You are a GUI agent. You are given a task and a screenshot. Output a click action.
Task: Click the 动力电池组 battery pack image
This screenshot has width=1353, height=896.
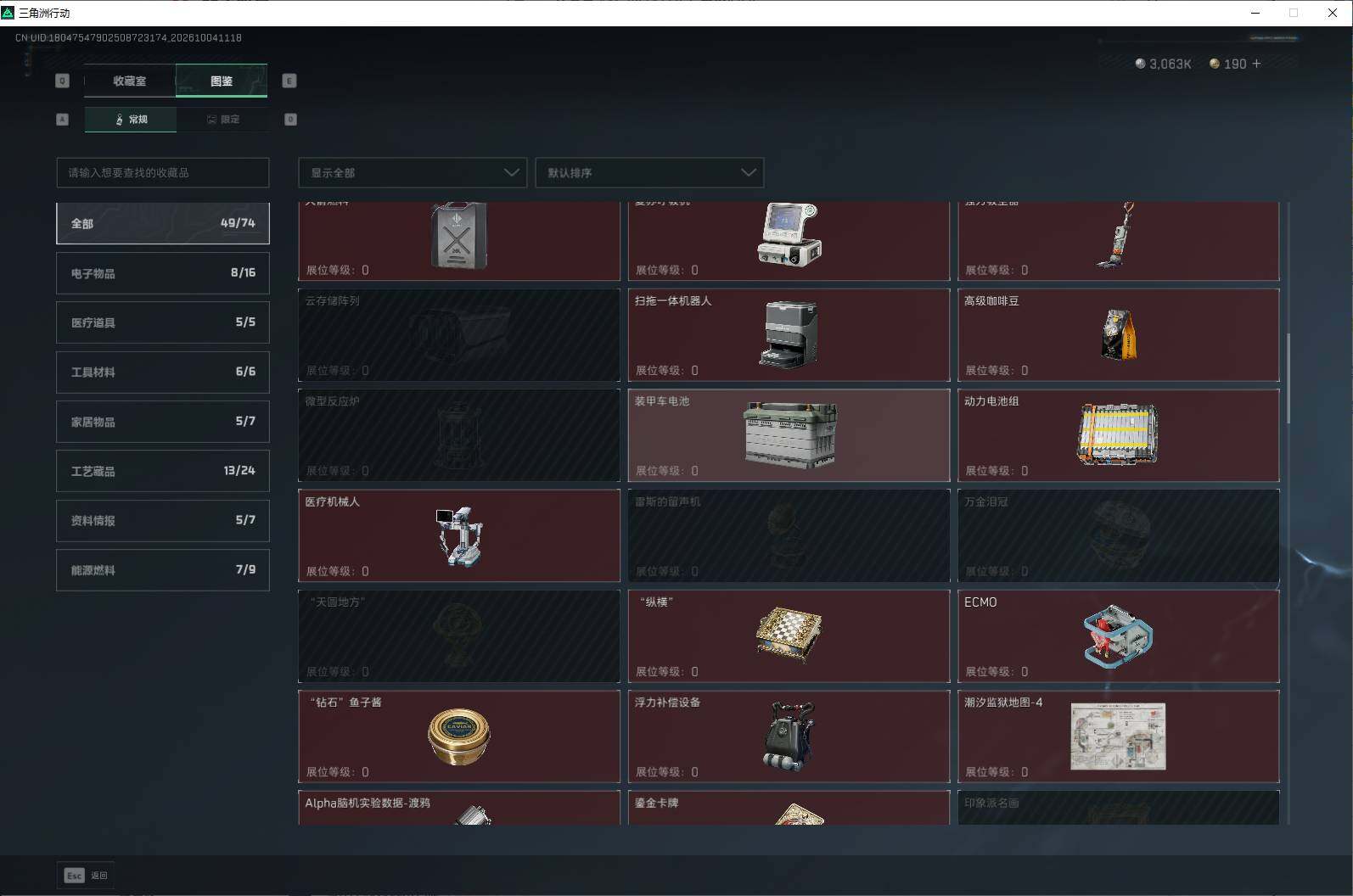pyautogui.click(x=1118, y=434)
